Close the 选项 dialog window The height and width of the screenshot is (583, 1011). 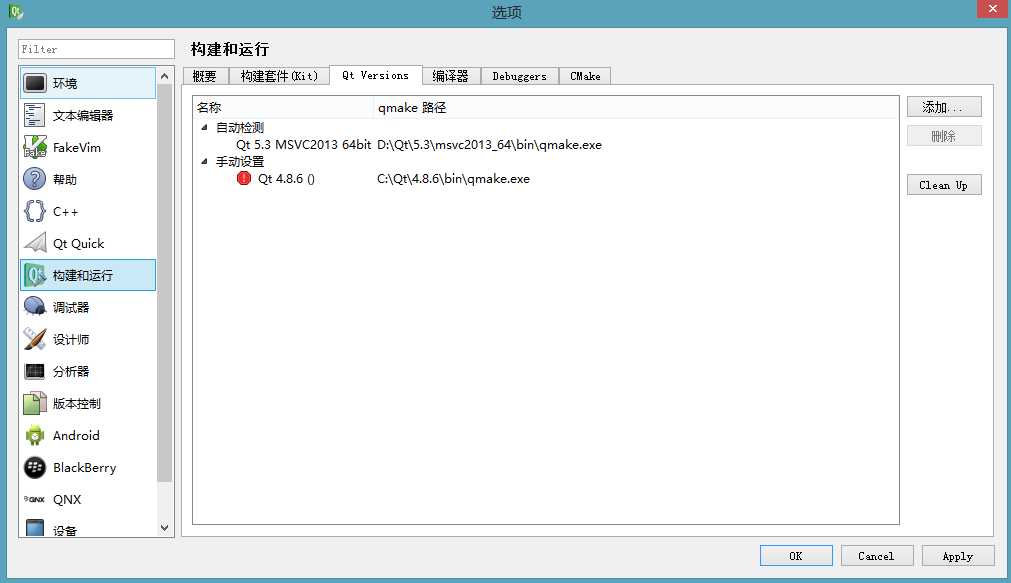[x=993, y=9]
